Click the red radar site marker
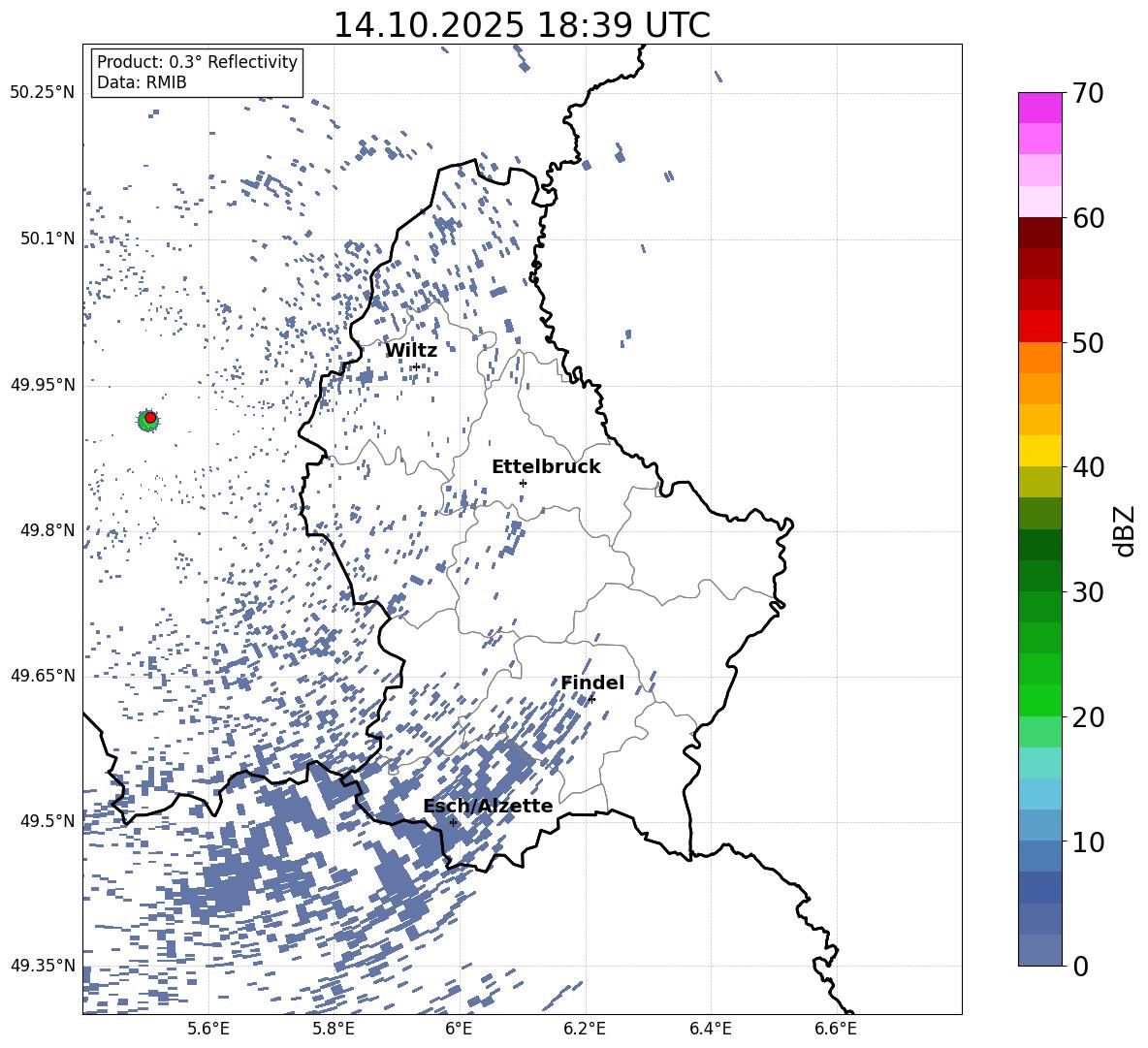The height and width of the screenshot is (1048, 1148). (150, 417)
